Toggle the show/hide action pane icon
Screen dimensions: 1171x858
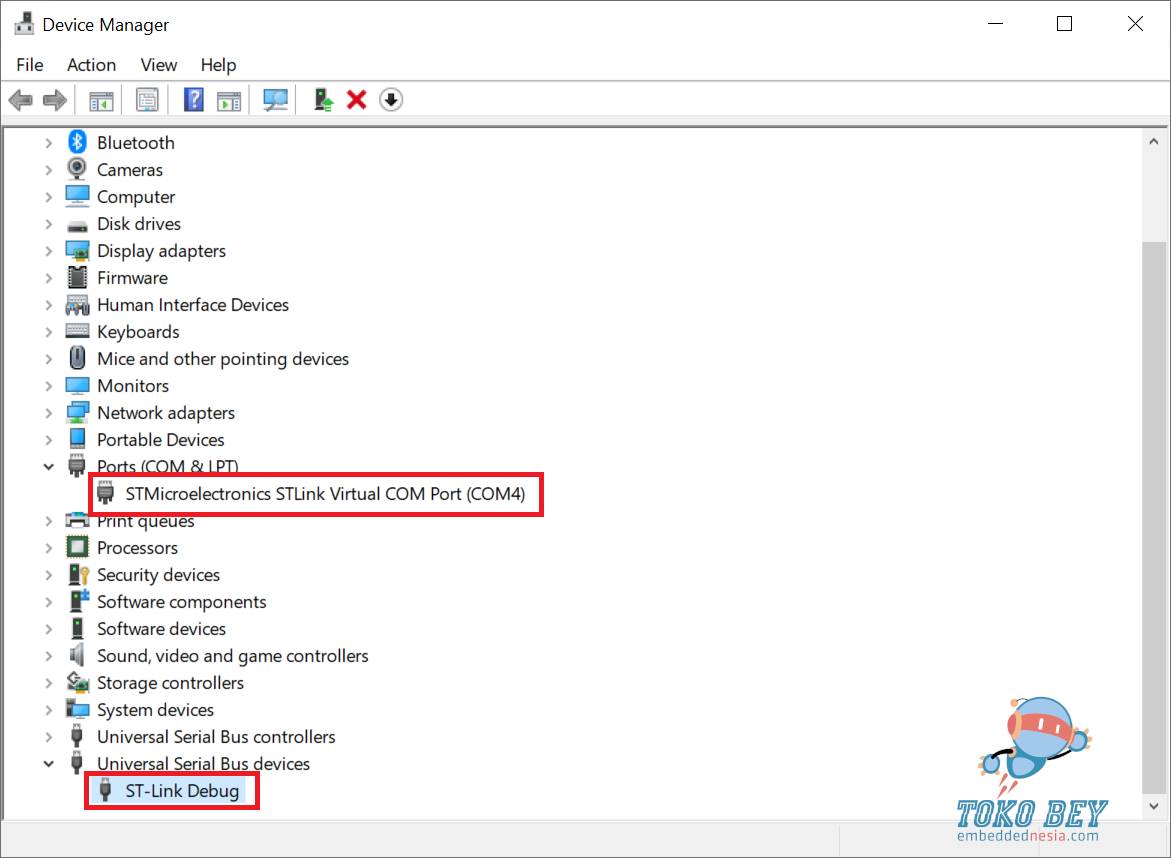(229, 100)
